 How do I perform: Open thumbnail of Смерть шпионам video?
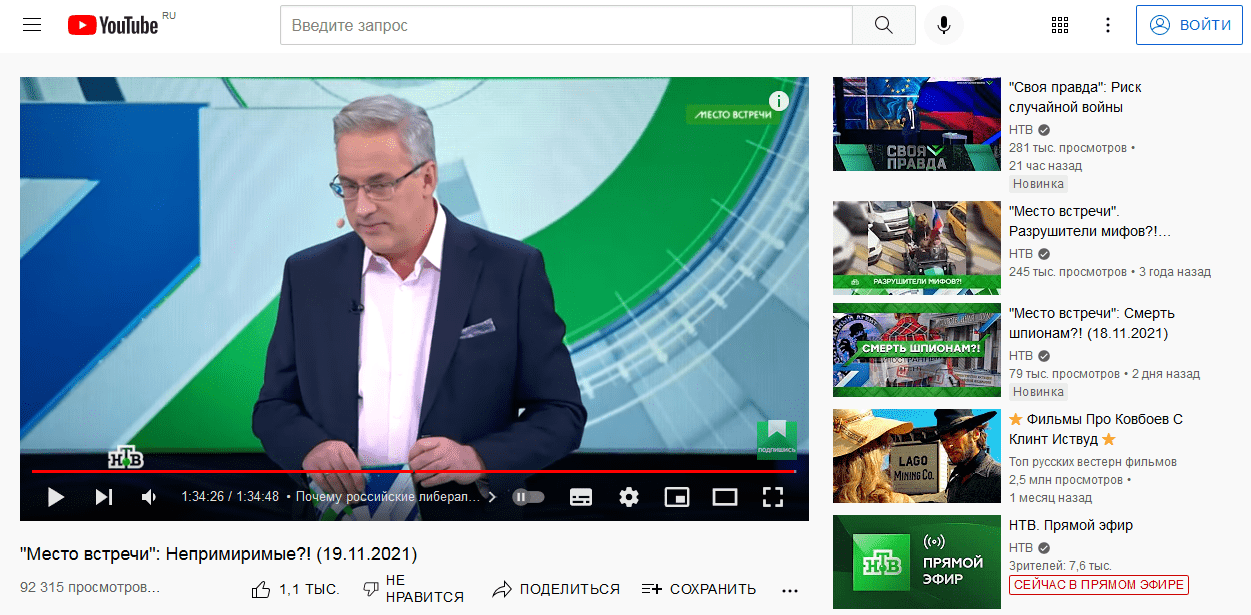(x=917, y=350)
